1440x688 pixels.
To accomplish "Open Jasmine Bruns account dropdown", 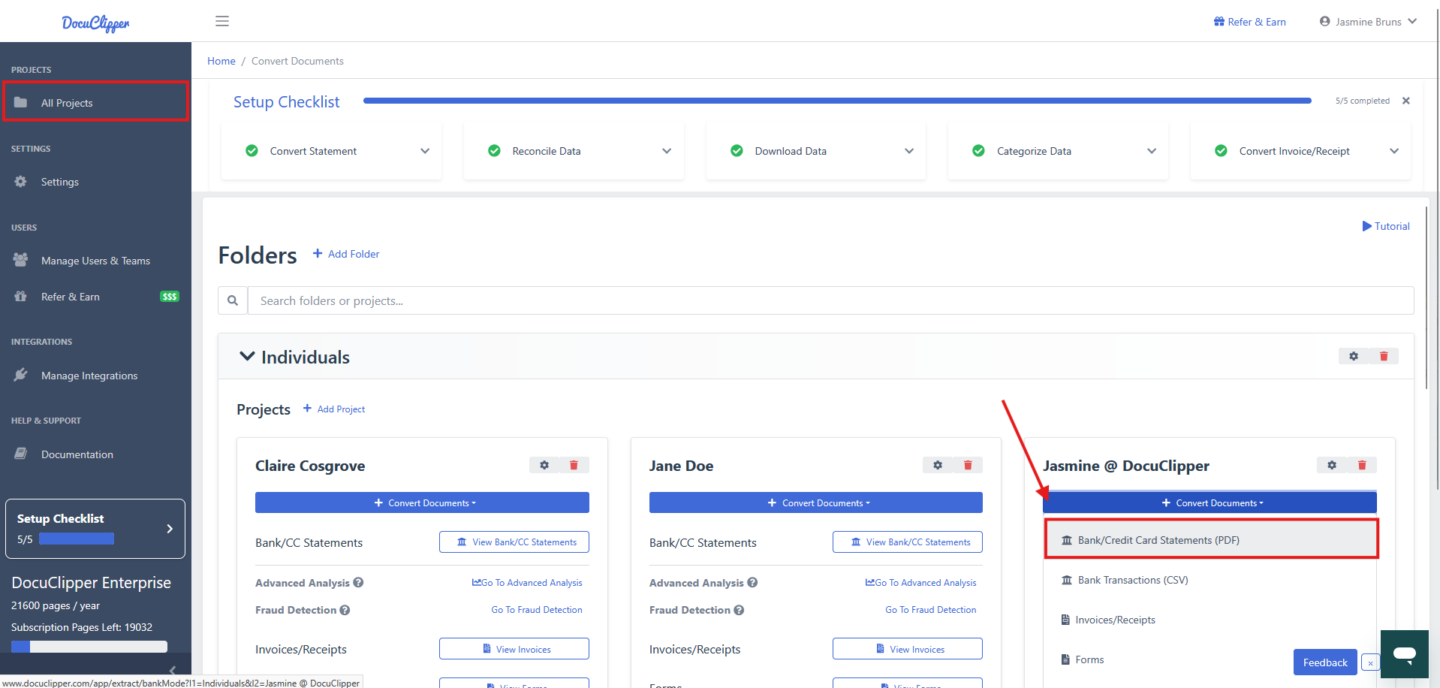I will click(x=1368, y=22).
